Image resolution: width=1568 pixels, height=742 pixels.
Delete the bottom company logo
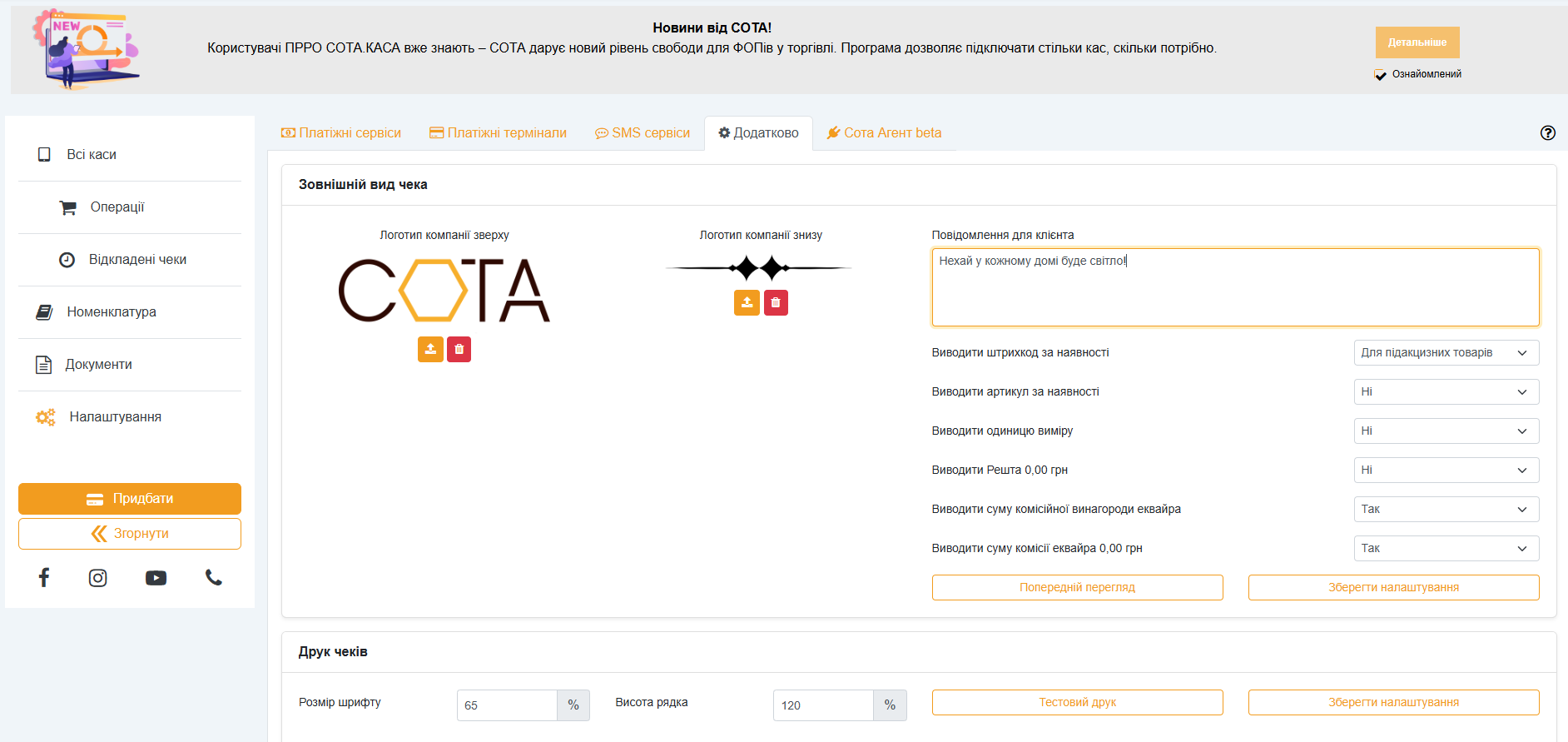(x=776, y=302)
